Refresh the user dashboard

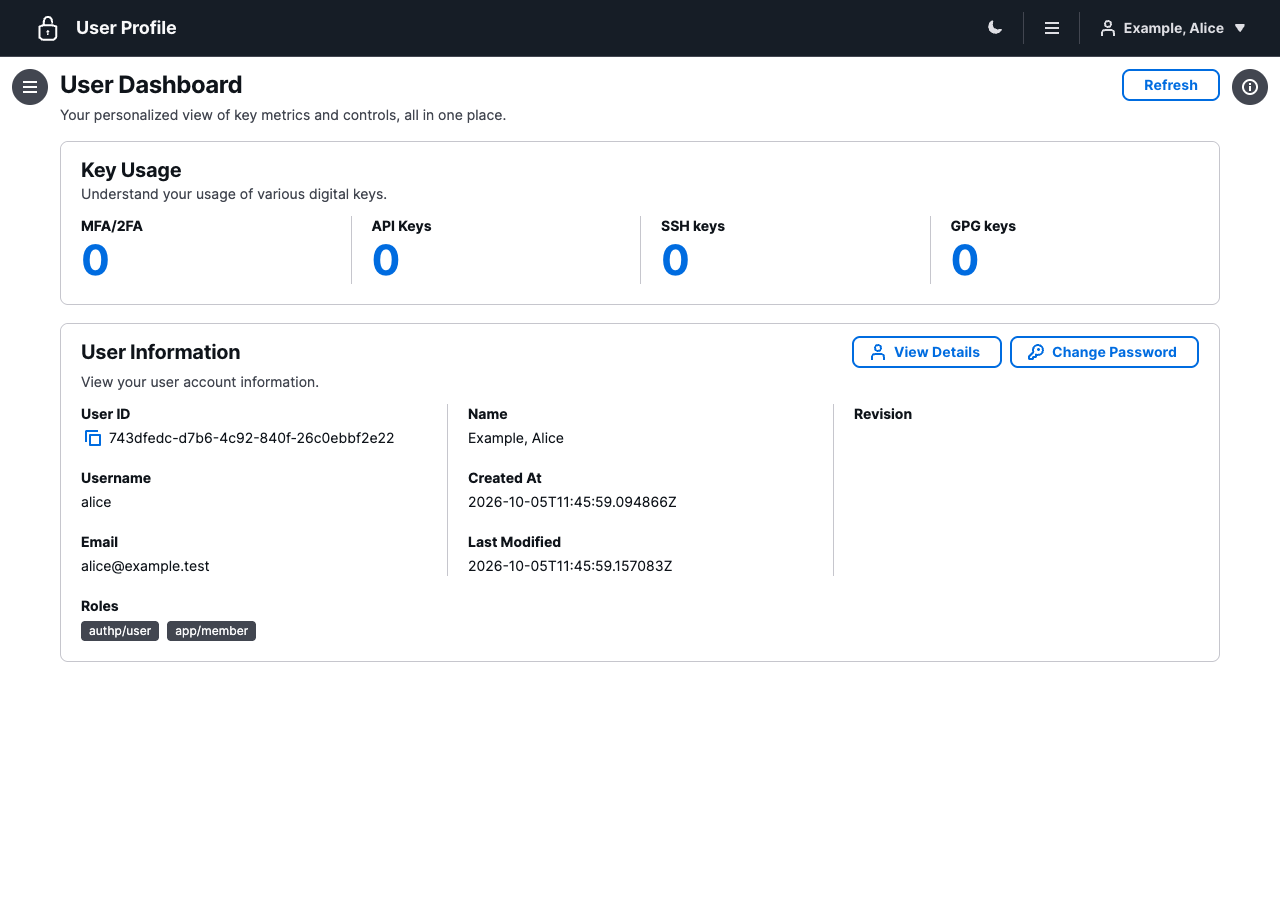click(1171, 85)
